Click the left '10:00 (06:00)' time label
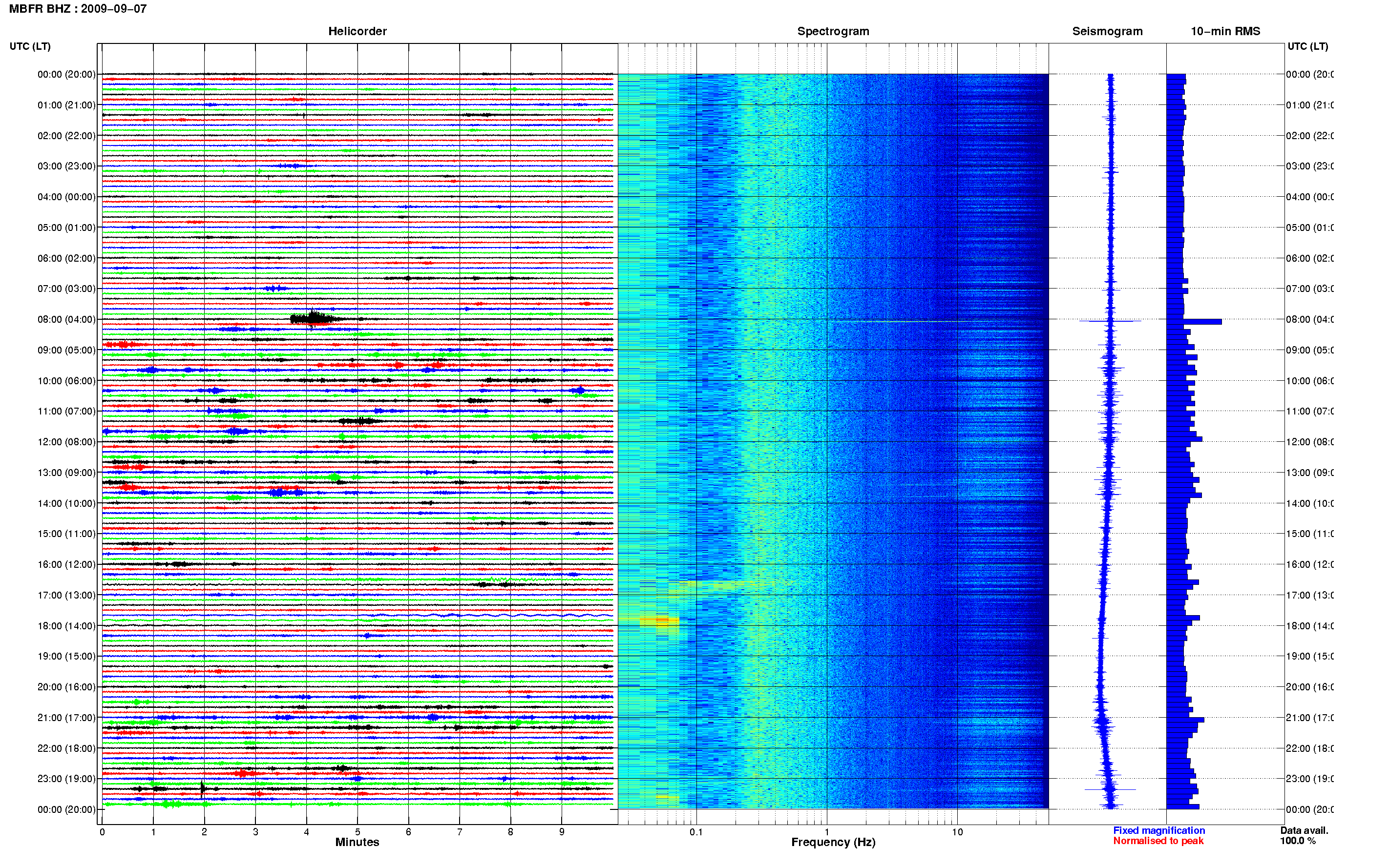This screenshot has height=868, width=1389. click(x=66, y=381)
